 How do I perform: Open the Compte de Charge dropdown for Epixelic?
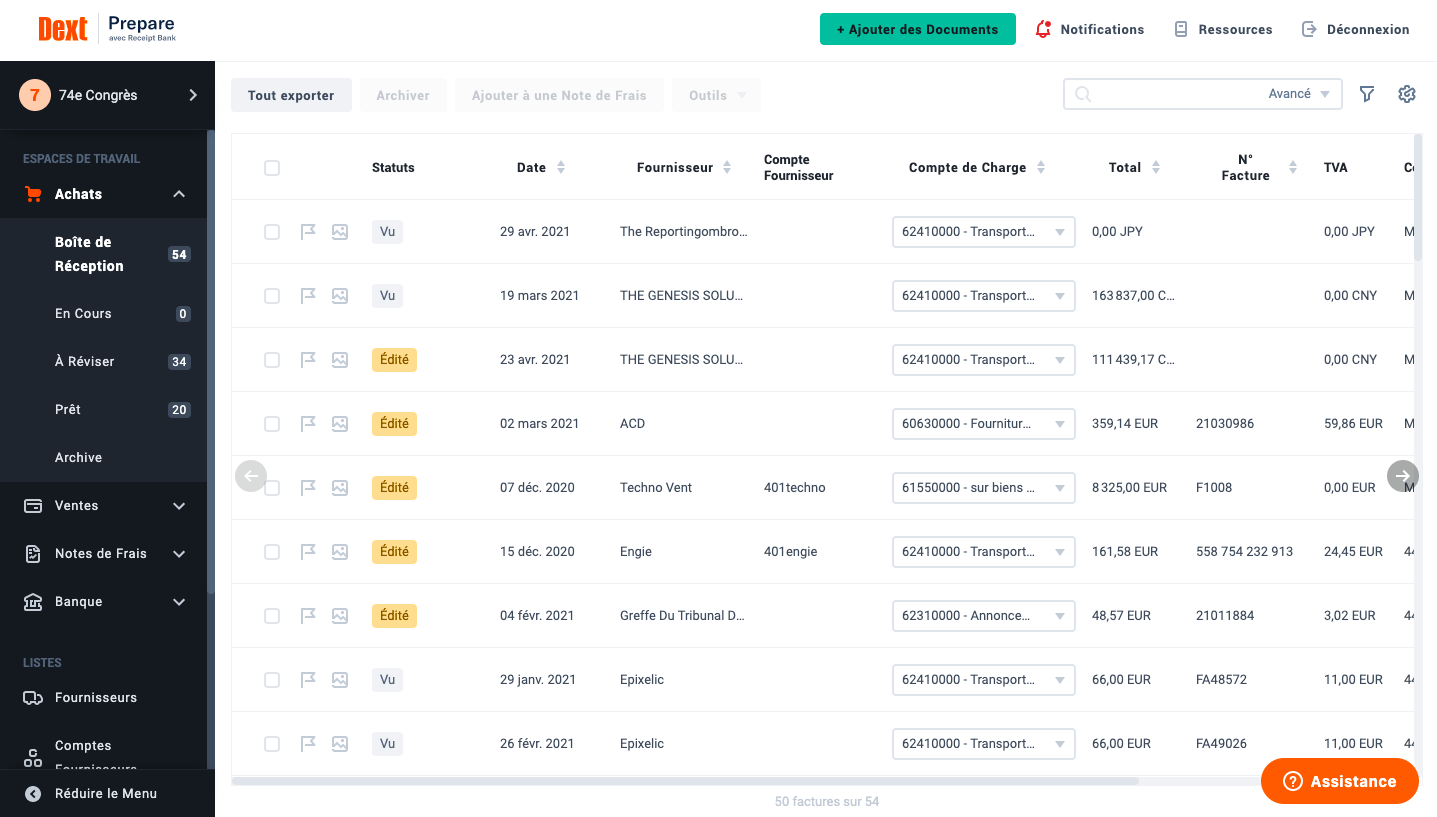pyautogui.click(x=983, y=679)
